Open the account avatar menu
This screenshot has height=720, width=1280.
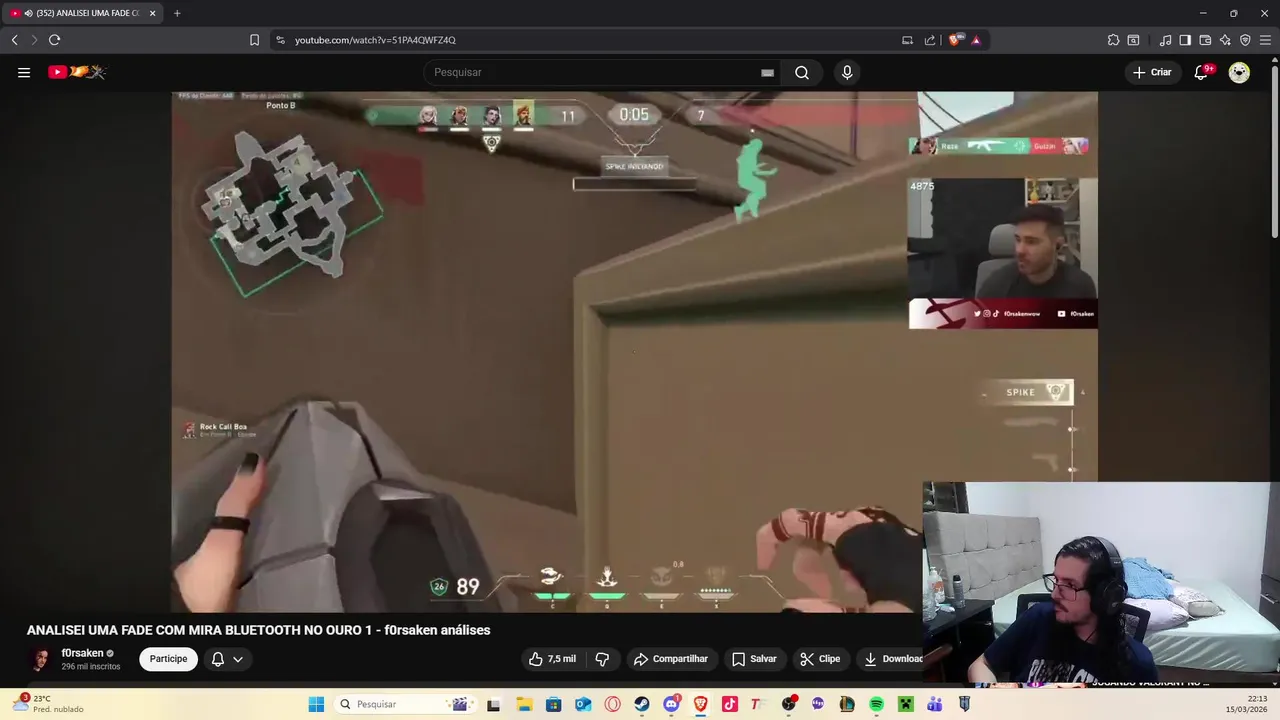pos(1239,72)
